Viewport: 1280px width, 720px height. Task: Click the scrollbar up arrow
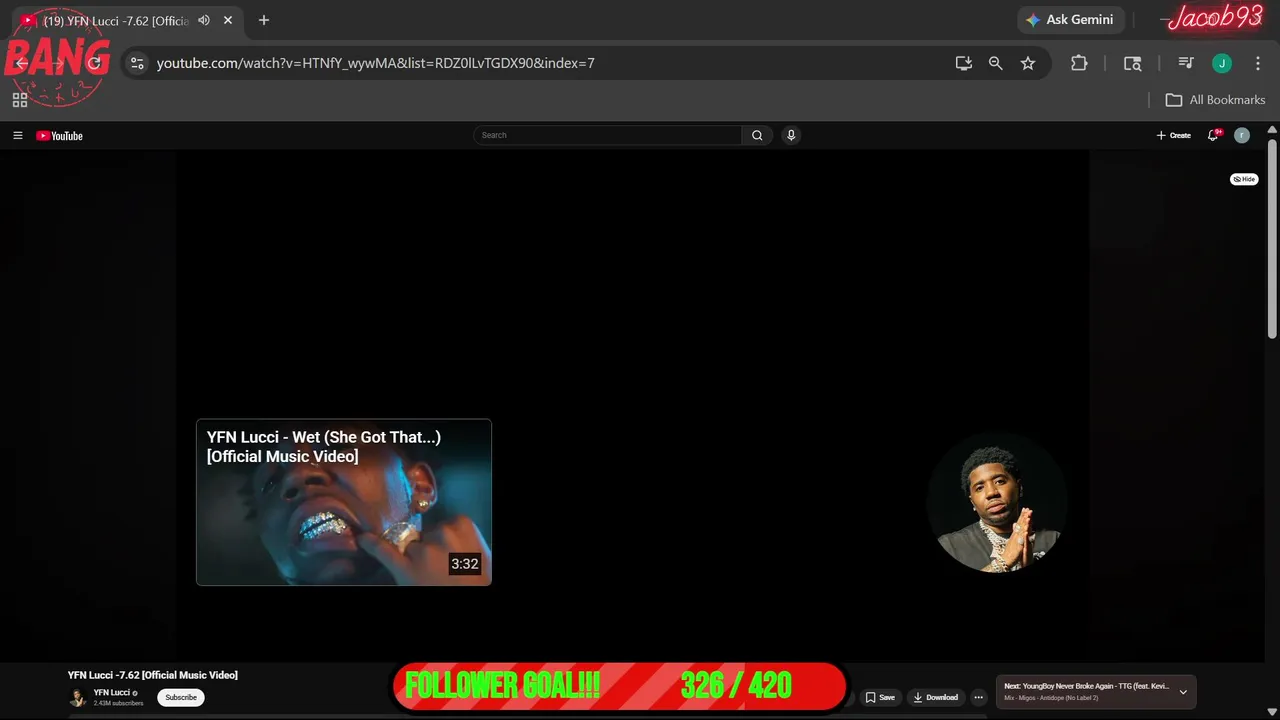[1272, 130]
